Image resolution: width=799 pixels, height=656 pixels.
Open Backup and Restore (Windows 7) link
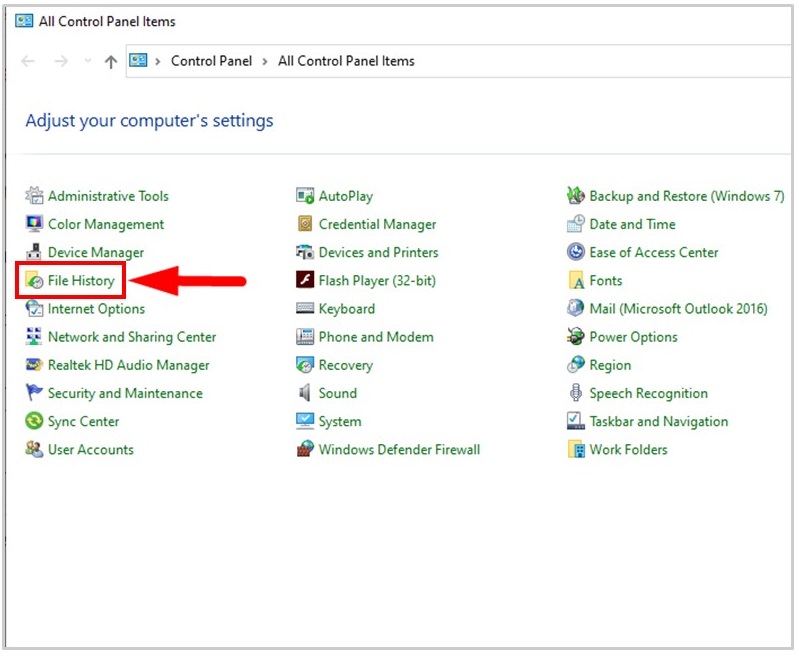[686, 196]
